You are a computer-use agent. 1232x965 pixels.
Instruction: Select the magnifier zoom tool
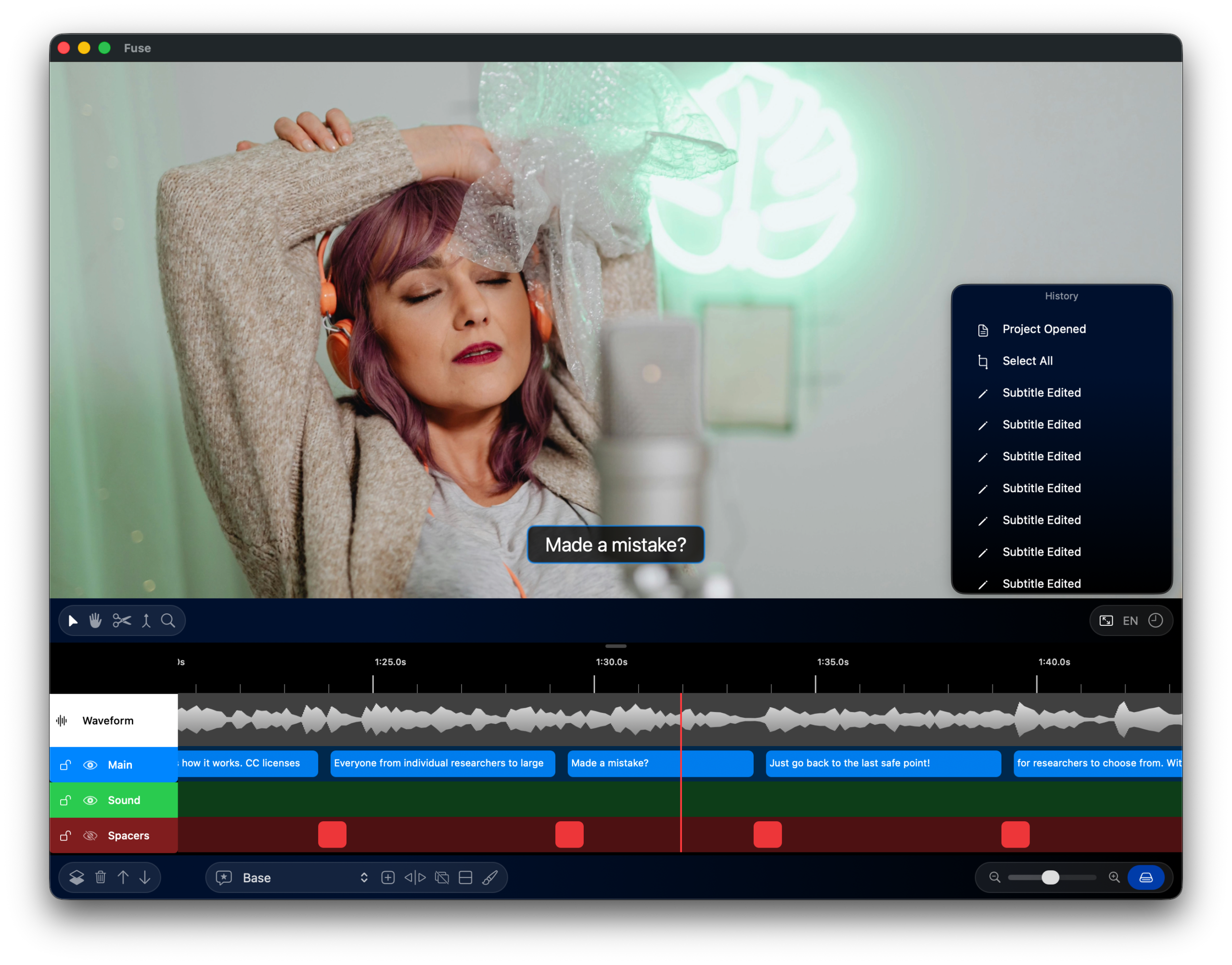click(168, 621)
